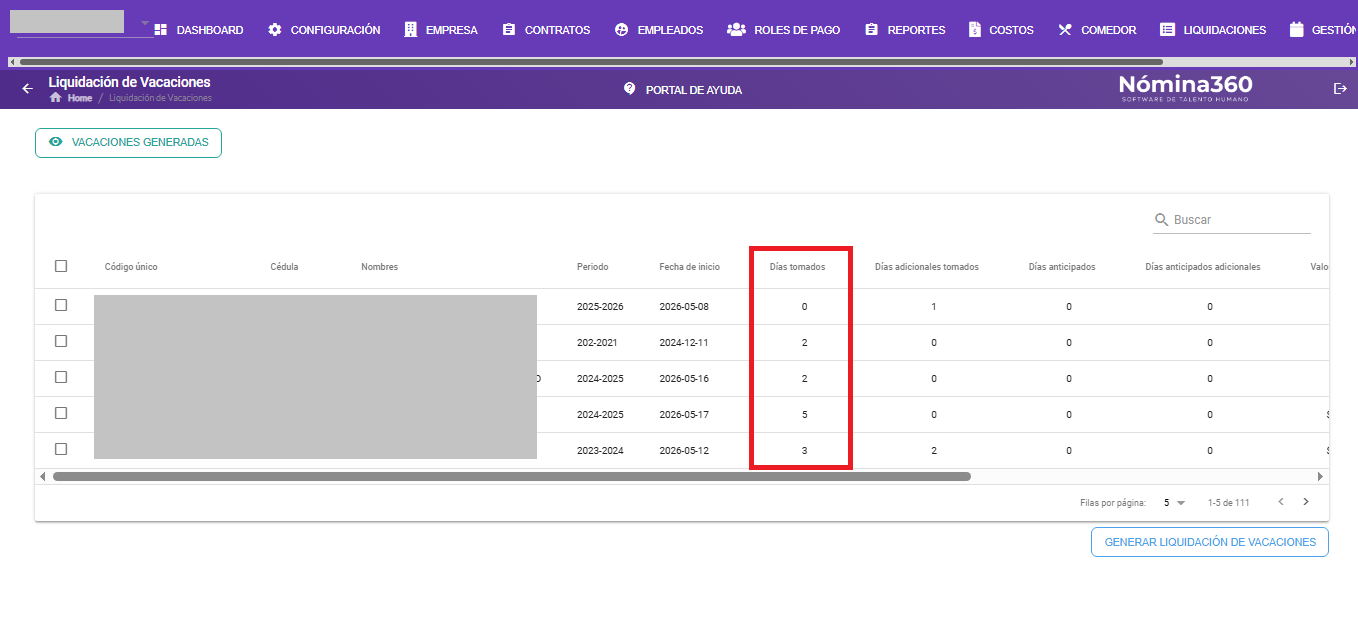Open the DASHBOARD menu

coord(198,30)
